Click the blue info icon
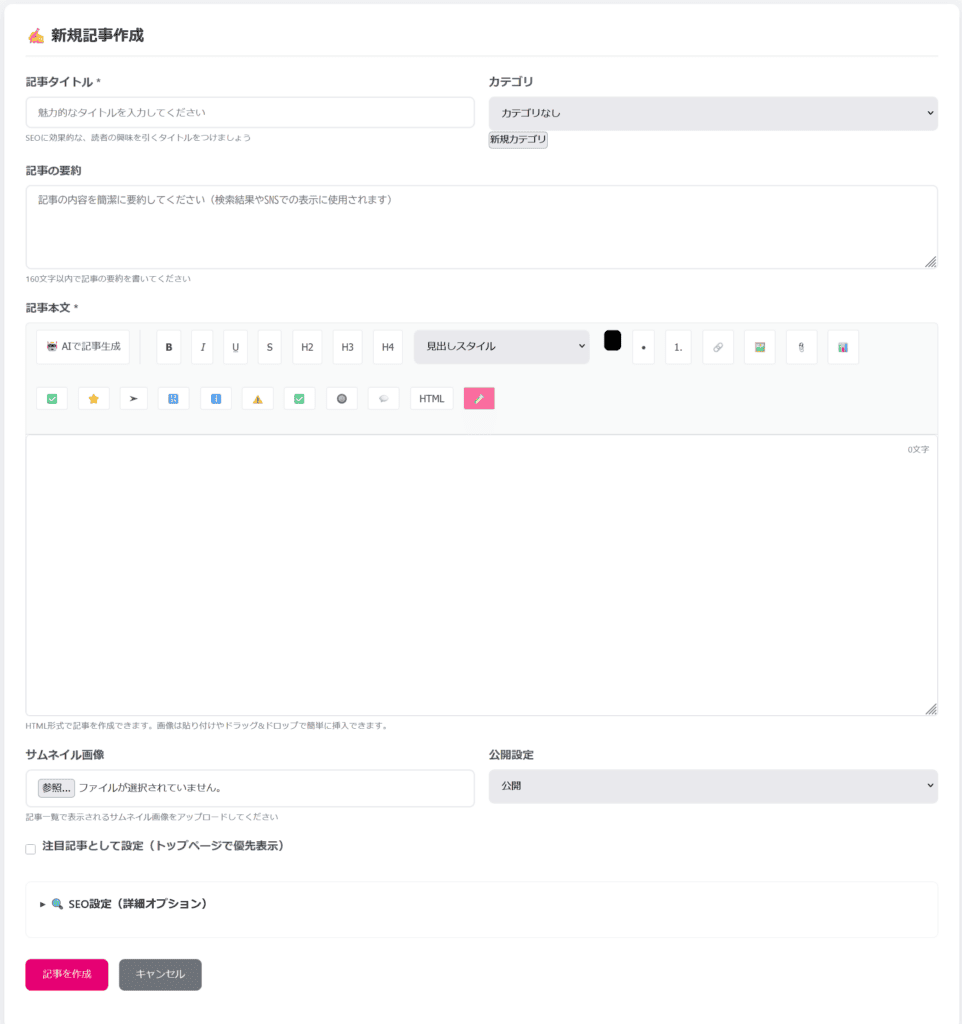Viewport: 962px width, 1024px height. [x=216, y=398]
